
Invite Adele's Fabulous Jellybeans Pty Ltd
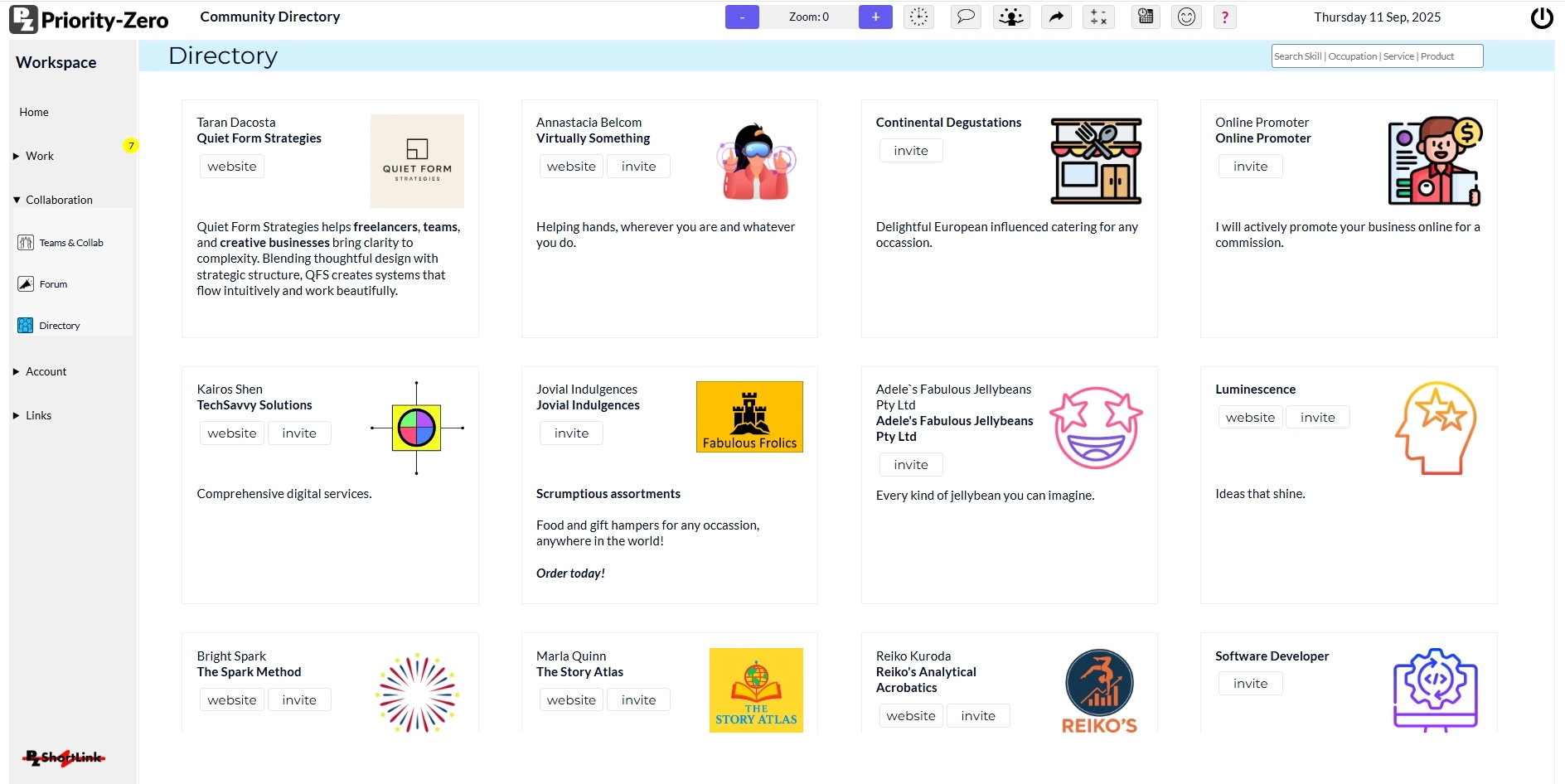coord(911,465)
